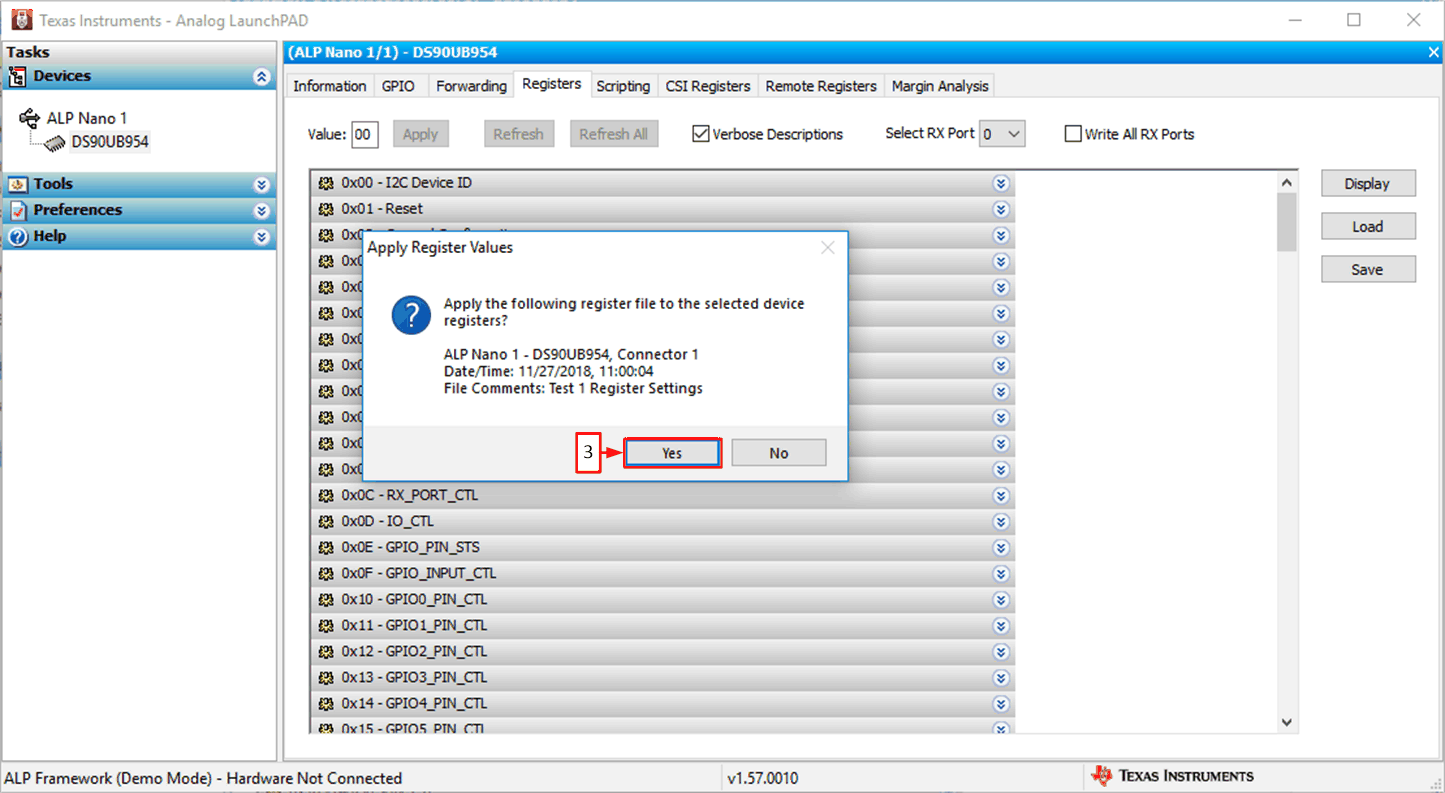This screenshot has width=1445, height=793.
Task: Switch to the Information tab
Action: [x=329, y=86]
